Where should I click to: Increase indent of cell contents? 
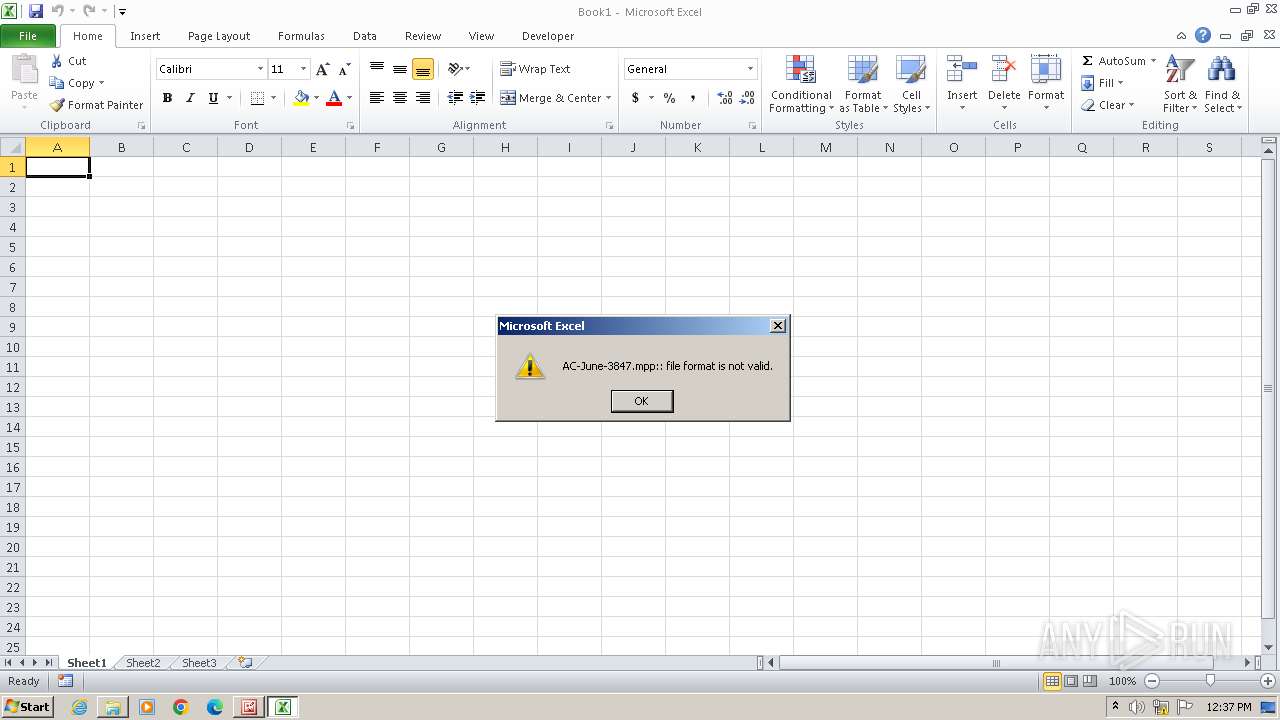(x=478, y=98)
